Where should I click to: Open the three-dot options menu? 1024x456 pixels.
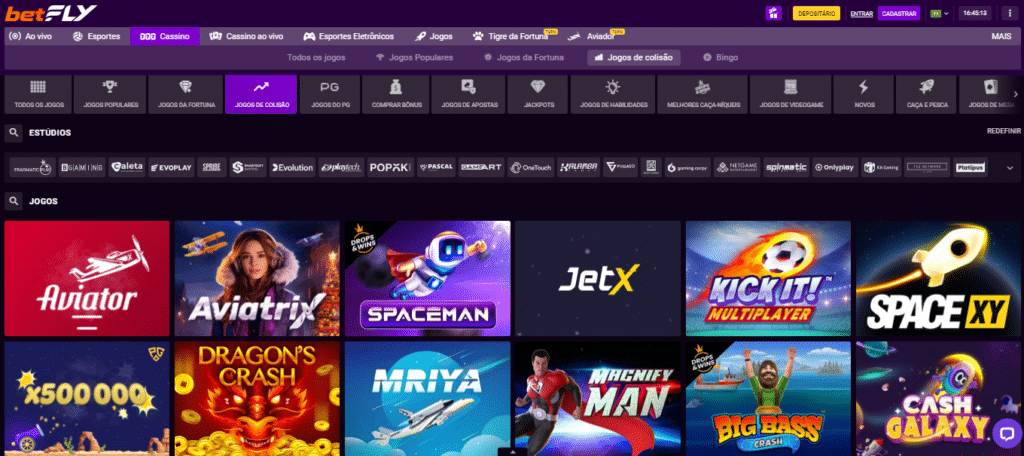coord(1010,13)
